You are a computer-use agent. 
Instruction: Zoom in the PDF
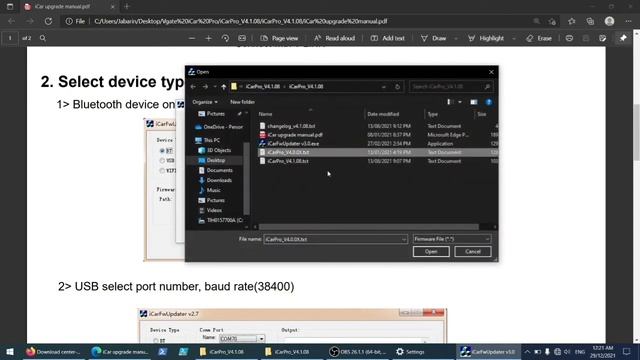click(208, 38)
